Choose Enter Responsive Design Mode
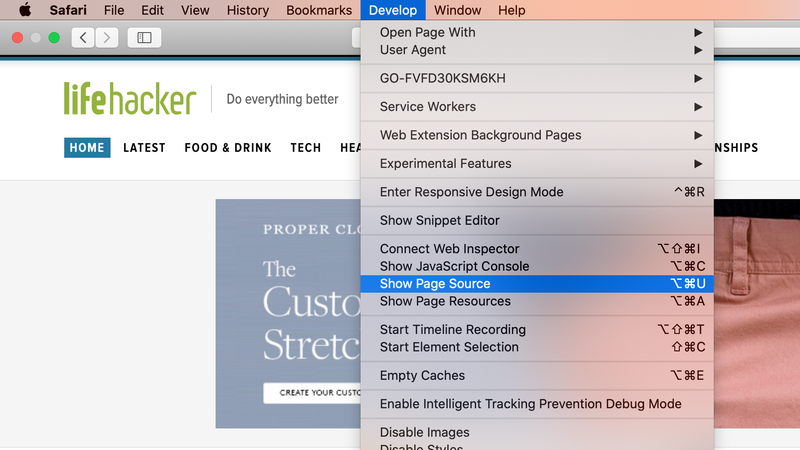The image size is (800, 450). tap(537, 192)
